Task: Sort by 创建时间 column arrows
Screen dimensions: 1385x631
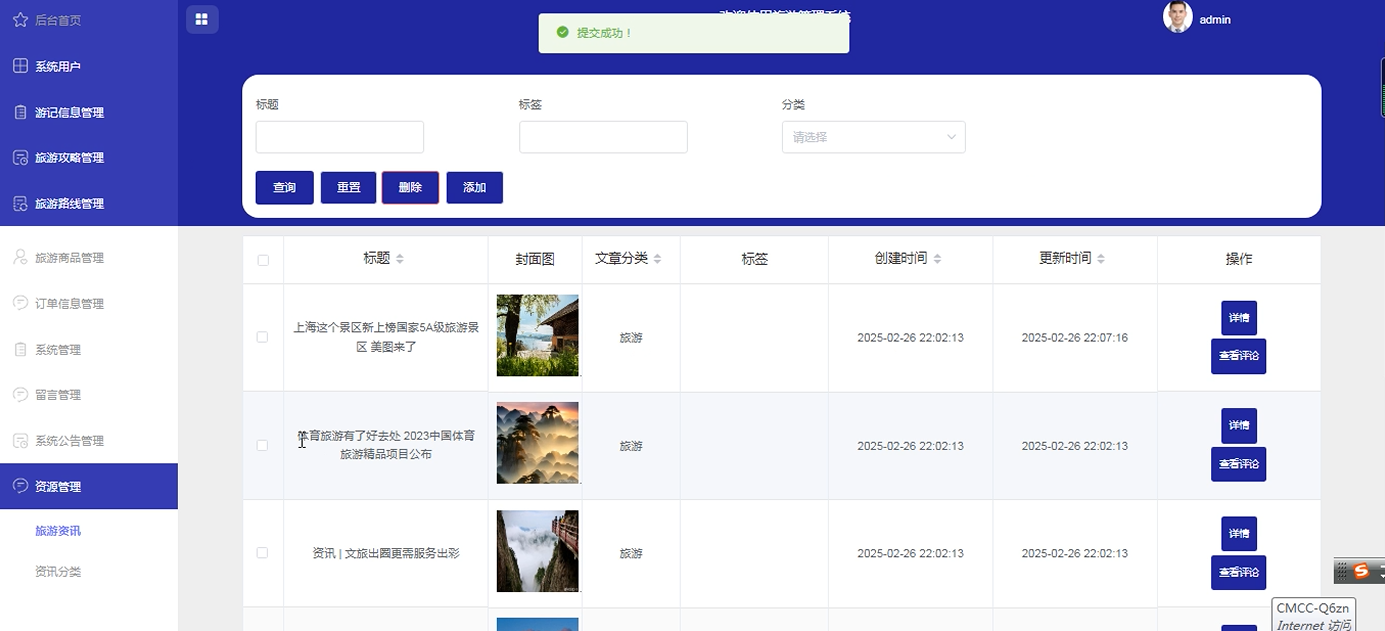Action: click(937, 259)
